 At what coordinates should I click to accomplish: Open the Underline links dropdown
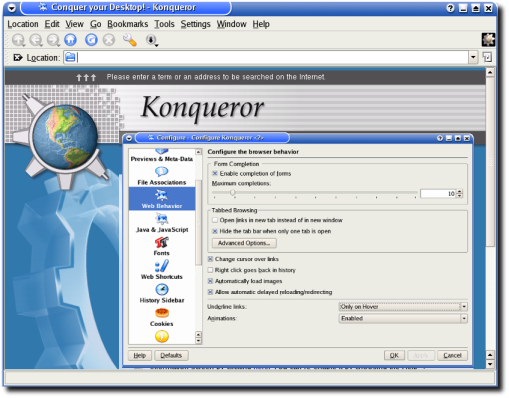pyautogui.click(x=403, y=307)
